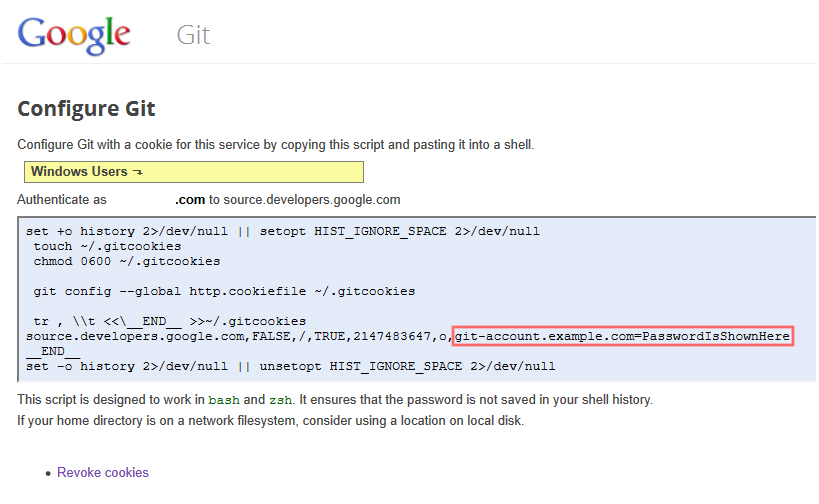Click the standalone __END__ script line
The image size is (819, 504).
pos(53,351)
